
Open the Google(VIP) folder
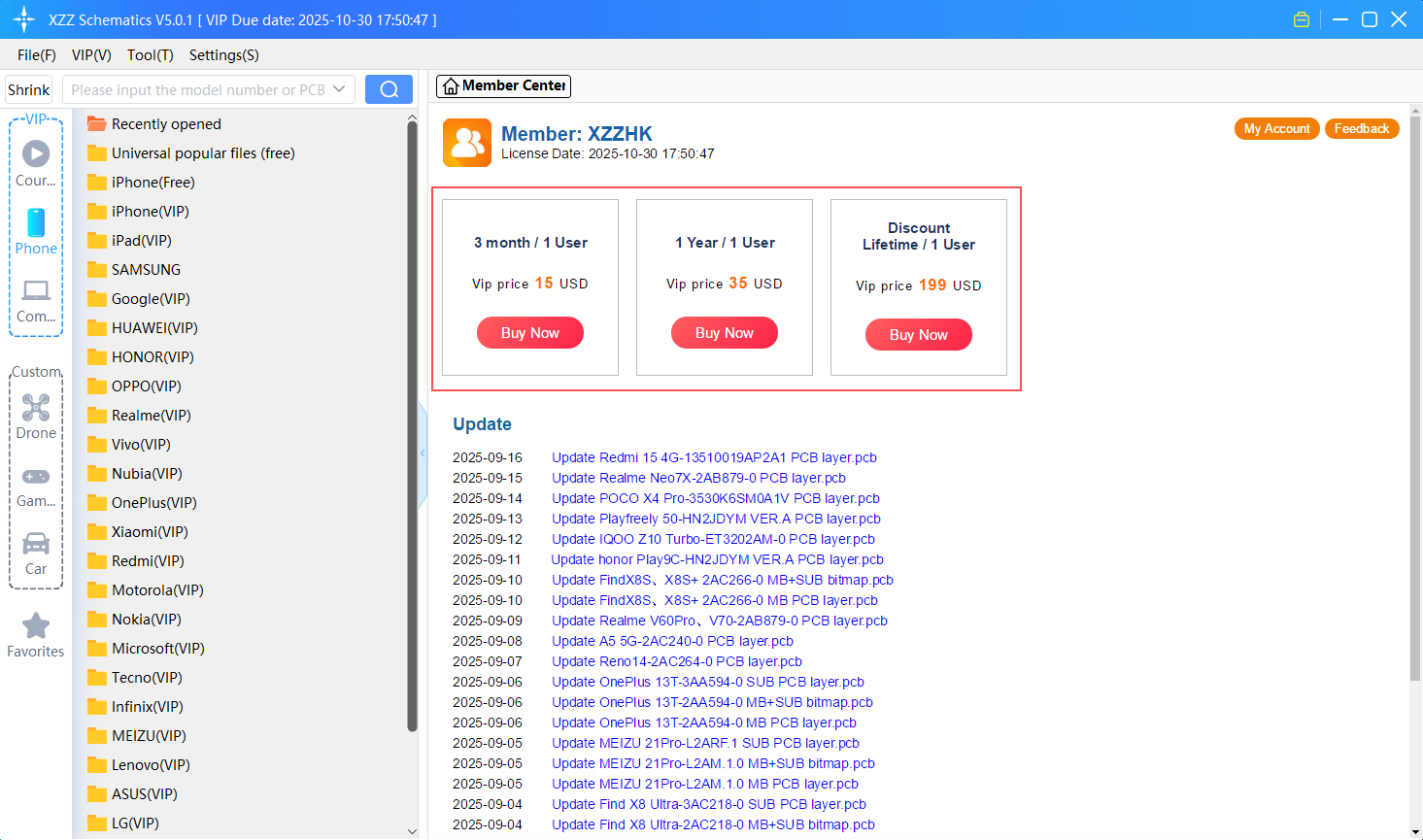pos(138,299)
